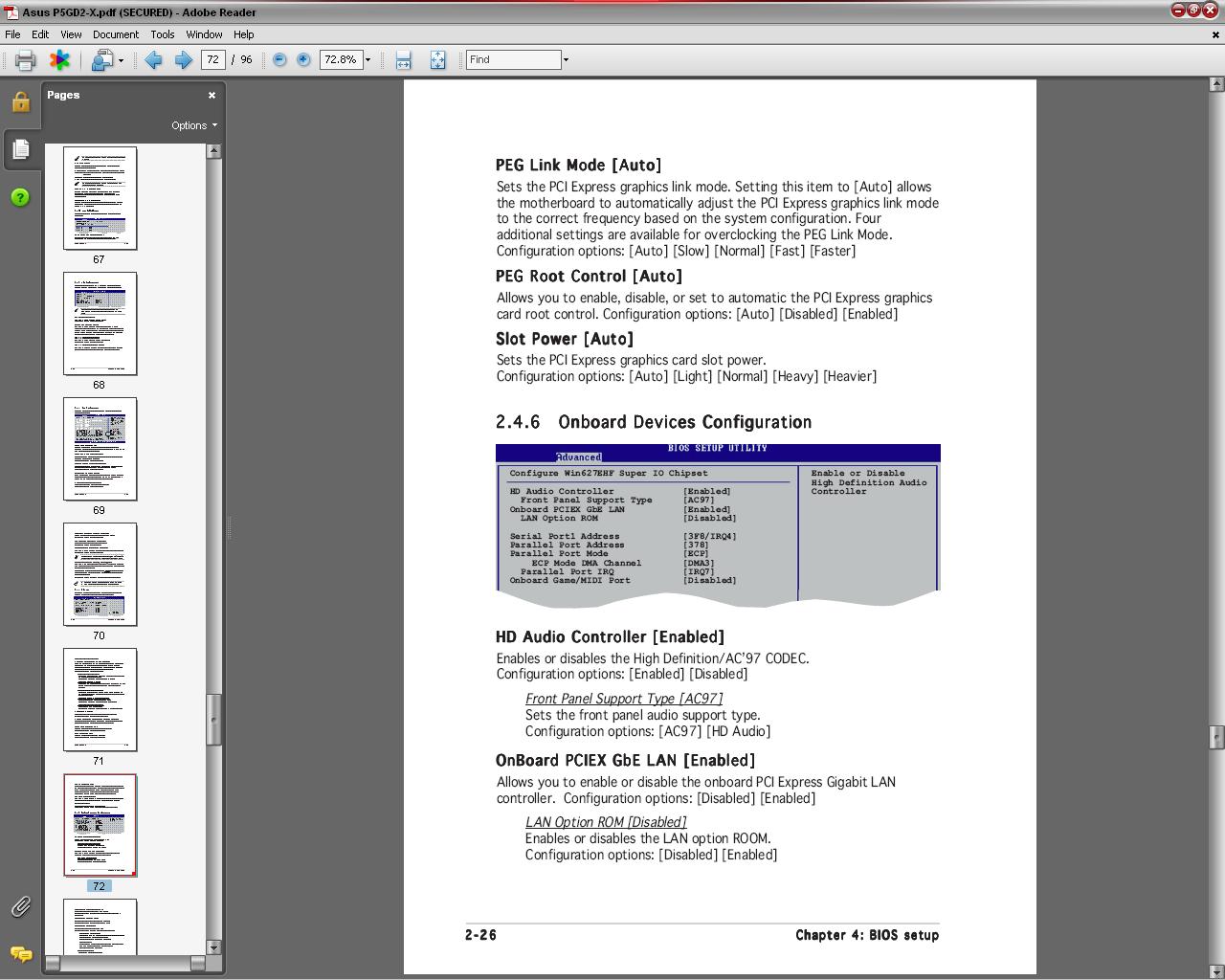Open the Find options dropdown arrow
Image resolution: width=1225 pixels, height=980 pixels.
pos(566,59)
